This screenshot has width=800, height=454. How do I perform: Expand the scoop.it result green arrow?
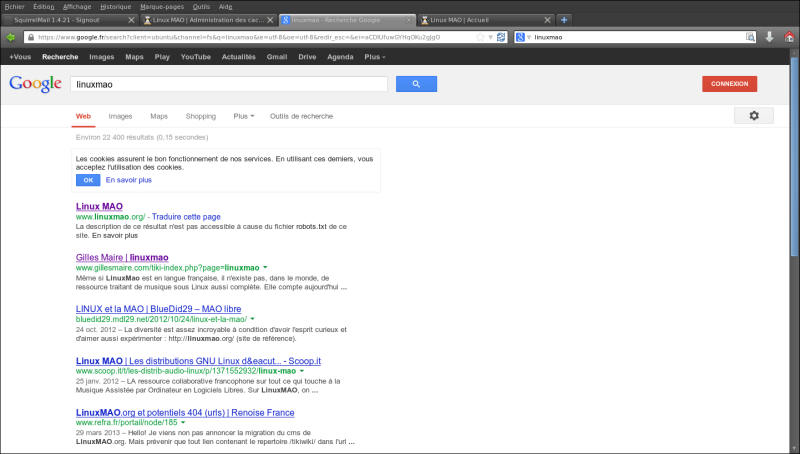click(302, 371)
